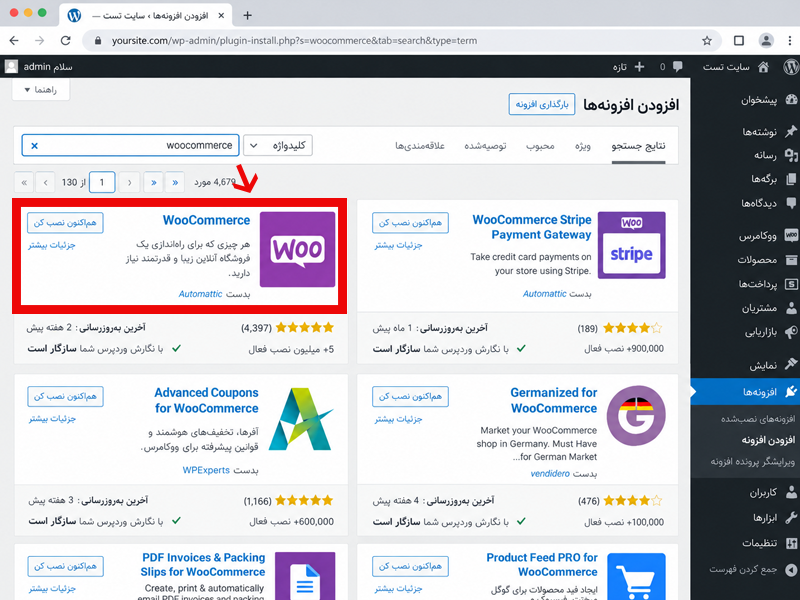
Task: Click the WooCommerce purple logo thumbnail
Action: (297, 249)
